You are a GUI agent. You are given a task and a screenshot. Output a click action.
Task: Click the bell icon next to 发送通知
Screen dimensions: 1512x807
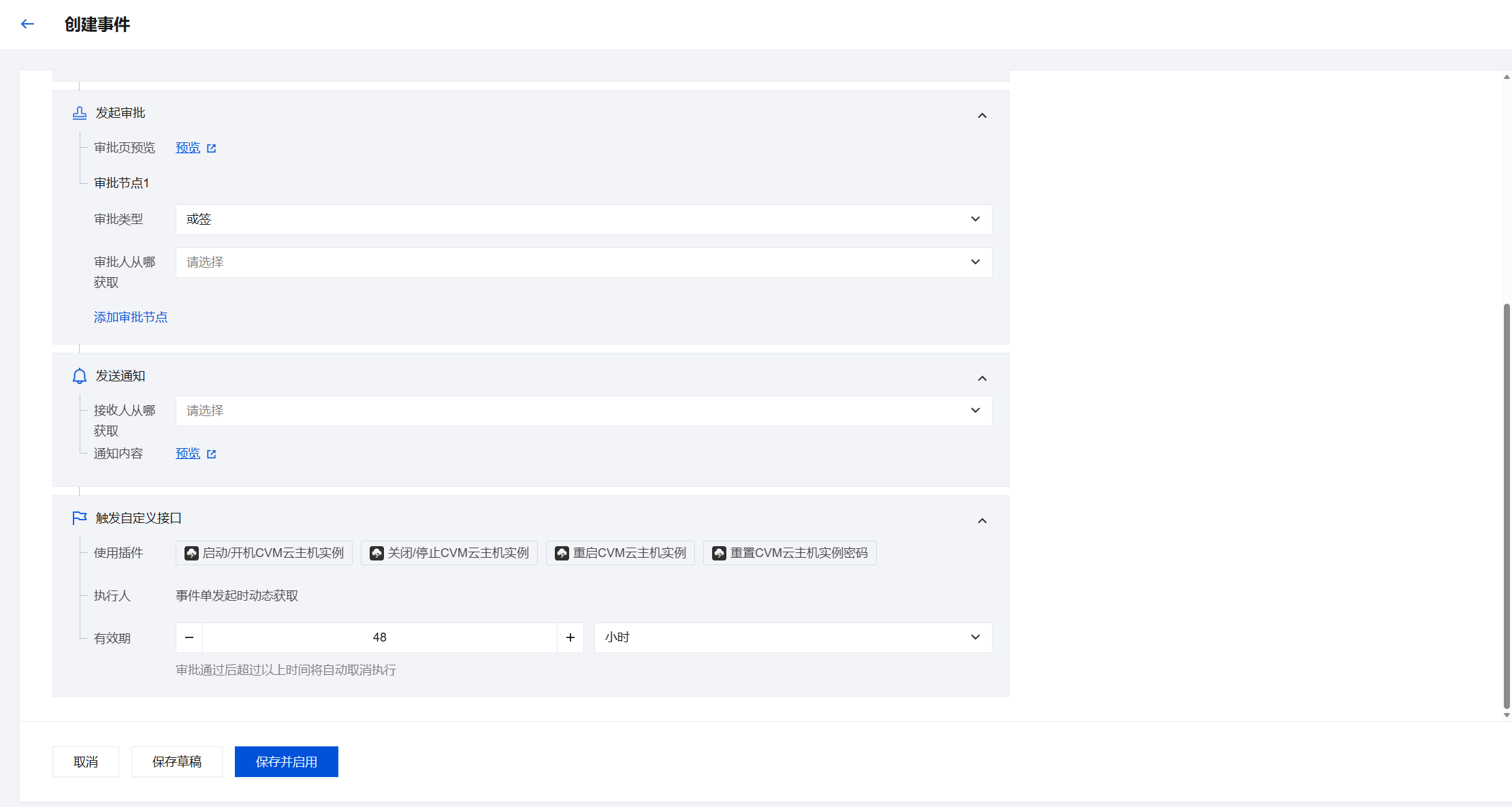pos(80,376)
